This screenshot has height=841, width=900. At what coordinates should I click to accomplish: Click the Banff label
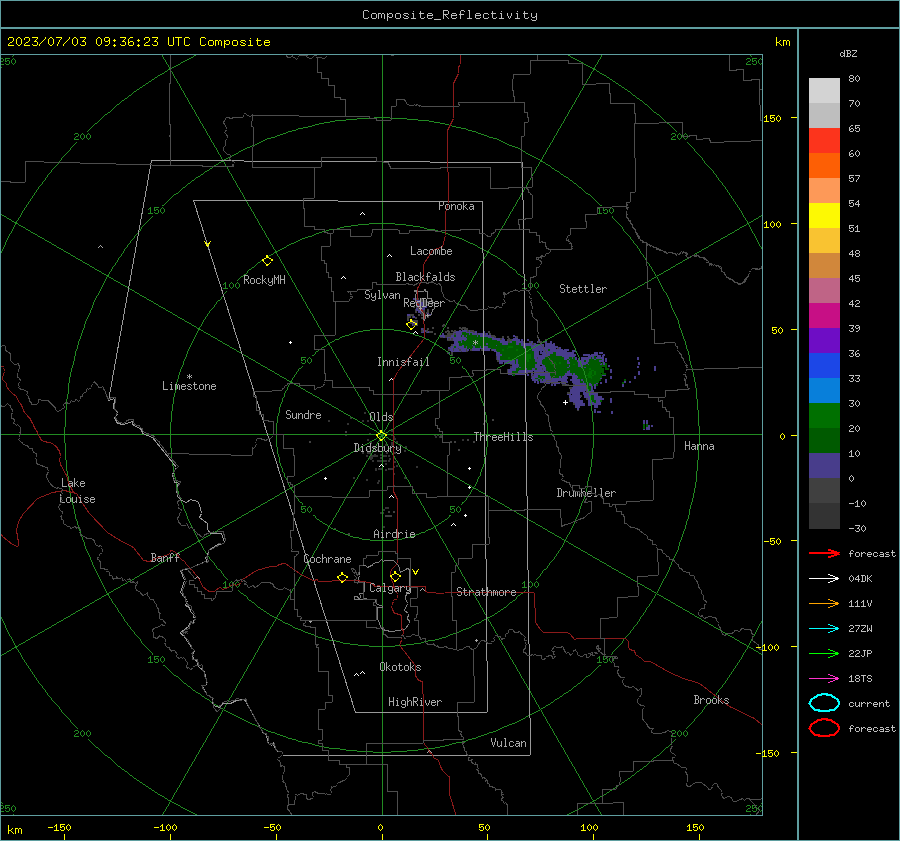tap(165, 557)
